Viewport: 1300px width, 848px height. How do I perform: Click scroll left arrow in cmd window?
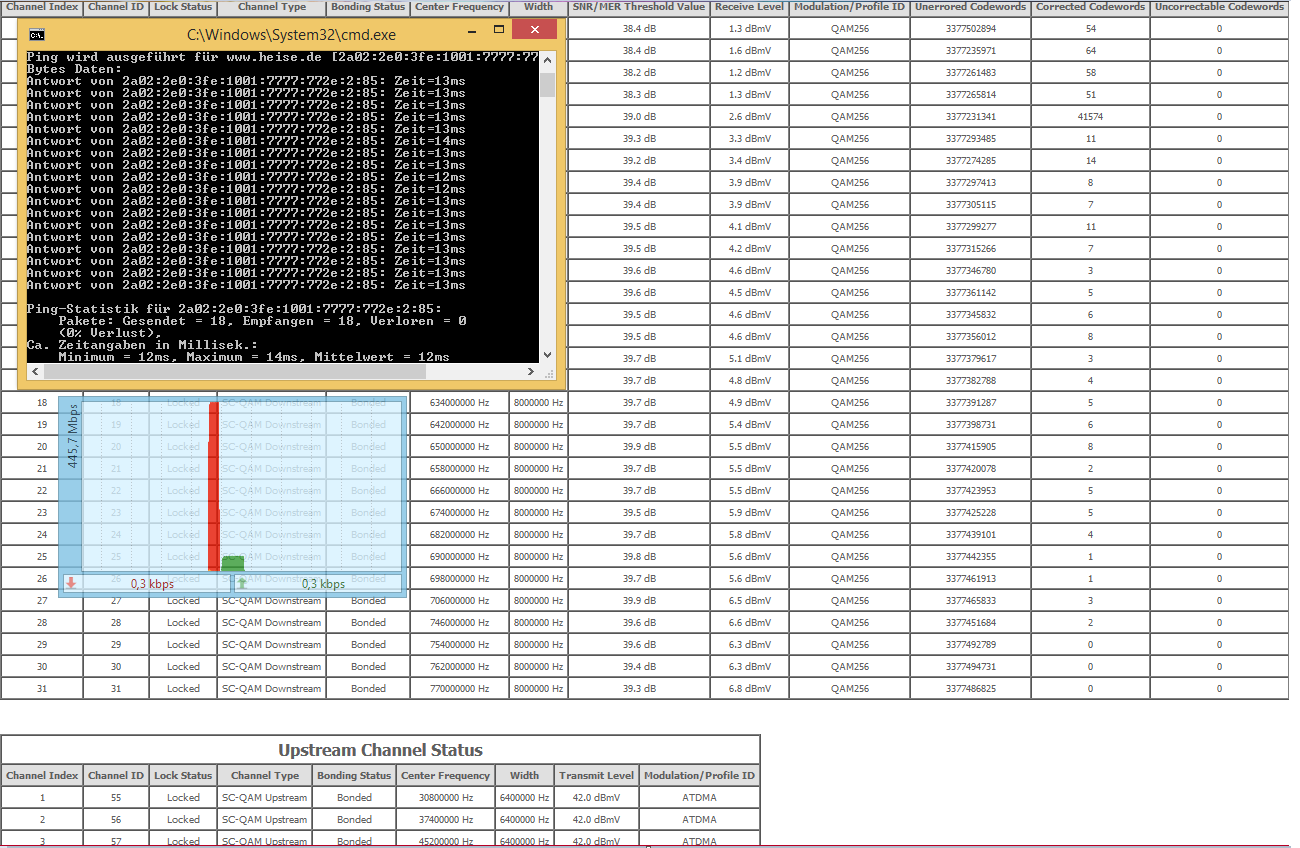point(33,372)
